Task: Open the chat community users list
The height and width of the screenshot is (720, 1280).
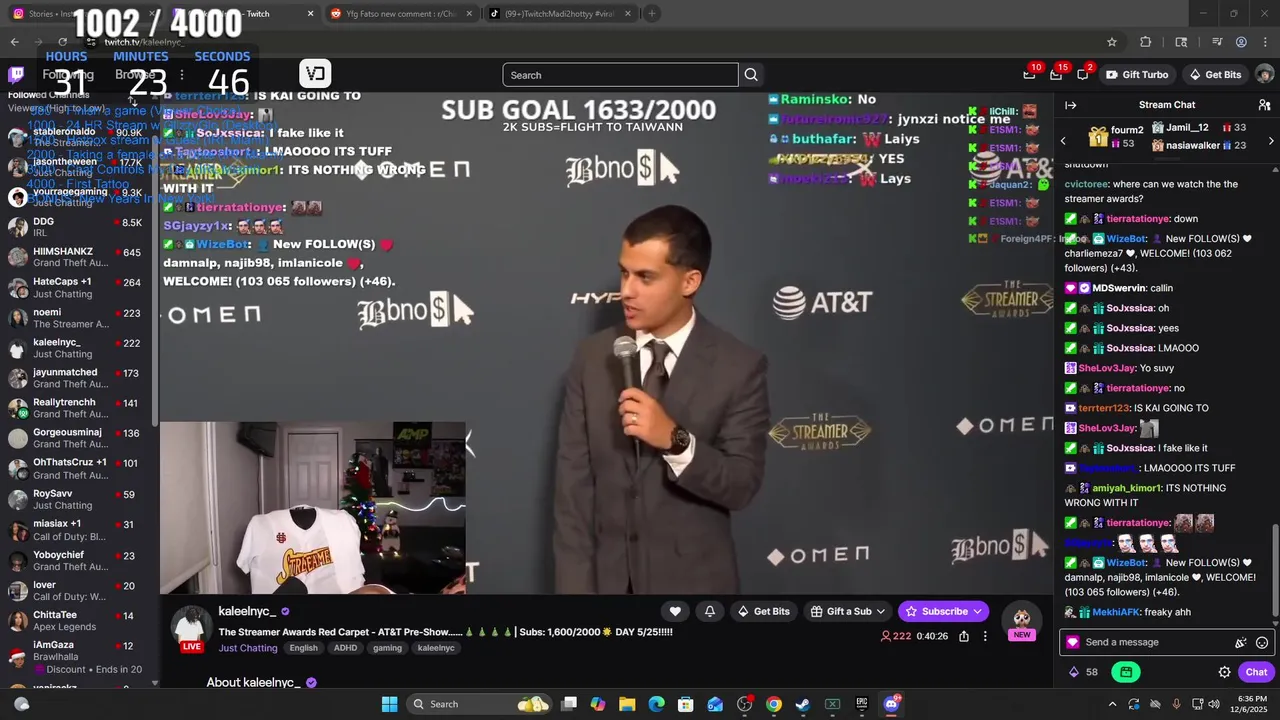Action: tap(1264, 105)
